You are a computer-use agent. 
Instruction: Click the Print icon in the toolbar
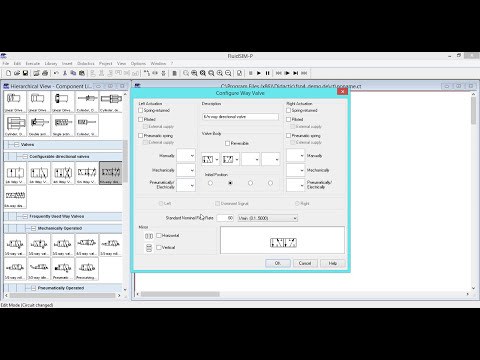click(45, 73)
